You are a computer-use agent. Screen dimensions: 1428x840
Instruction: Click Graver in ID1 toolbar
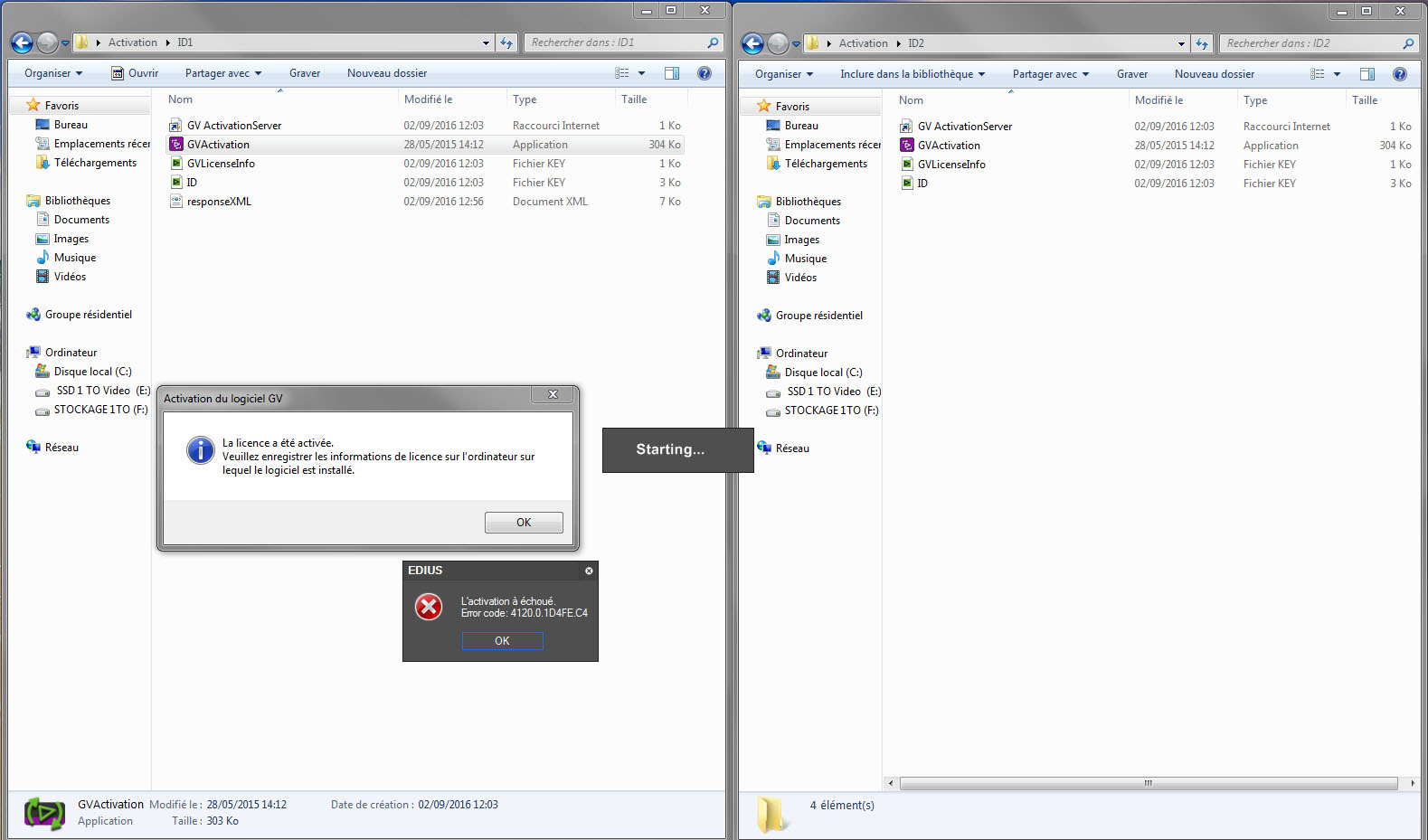coord(305,73)
